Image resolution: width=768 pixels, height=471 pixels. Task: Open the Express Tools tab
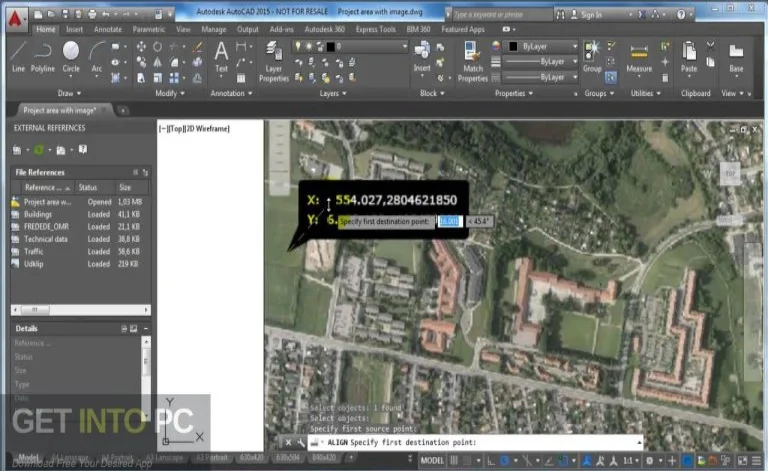pyautogui.click(x=376, y=29)
